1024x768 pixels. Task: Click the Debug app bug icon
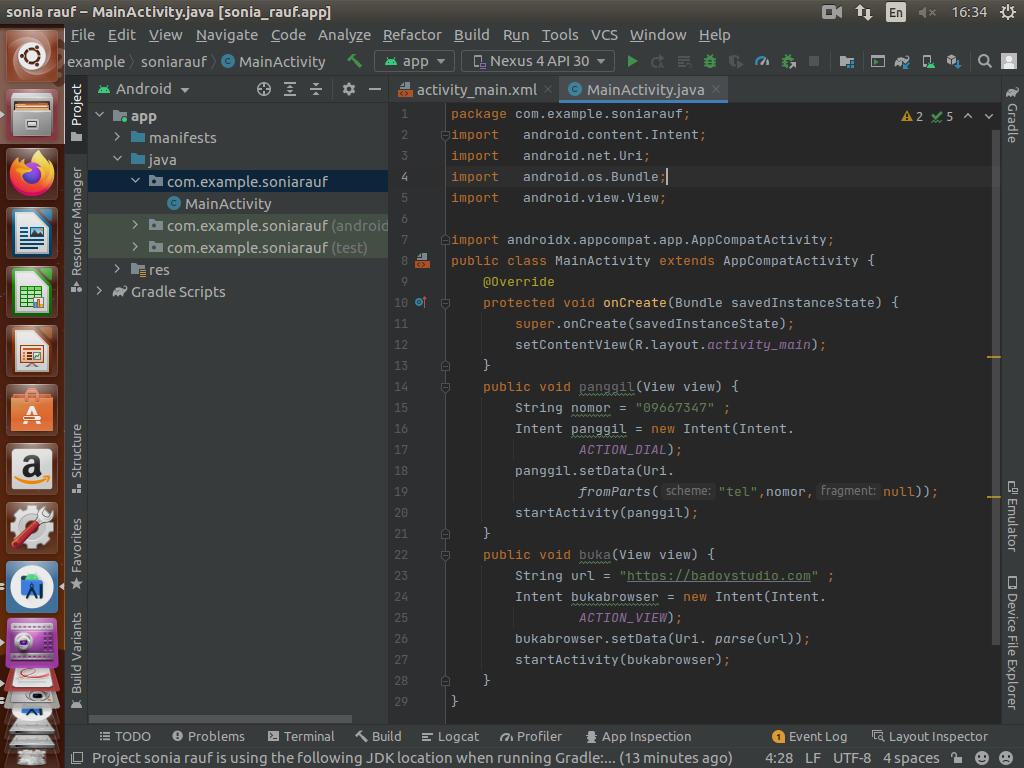point(710,61)
